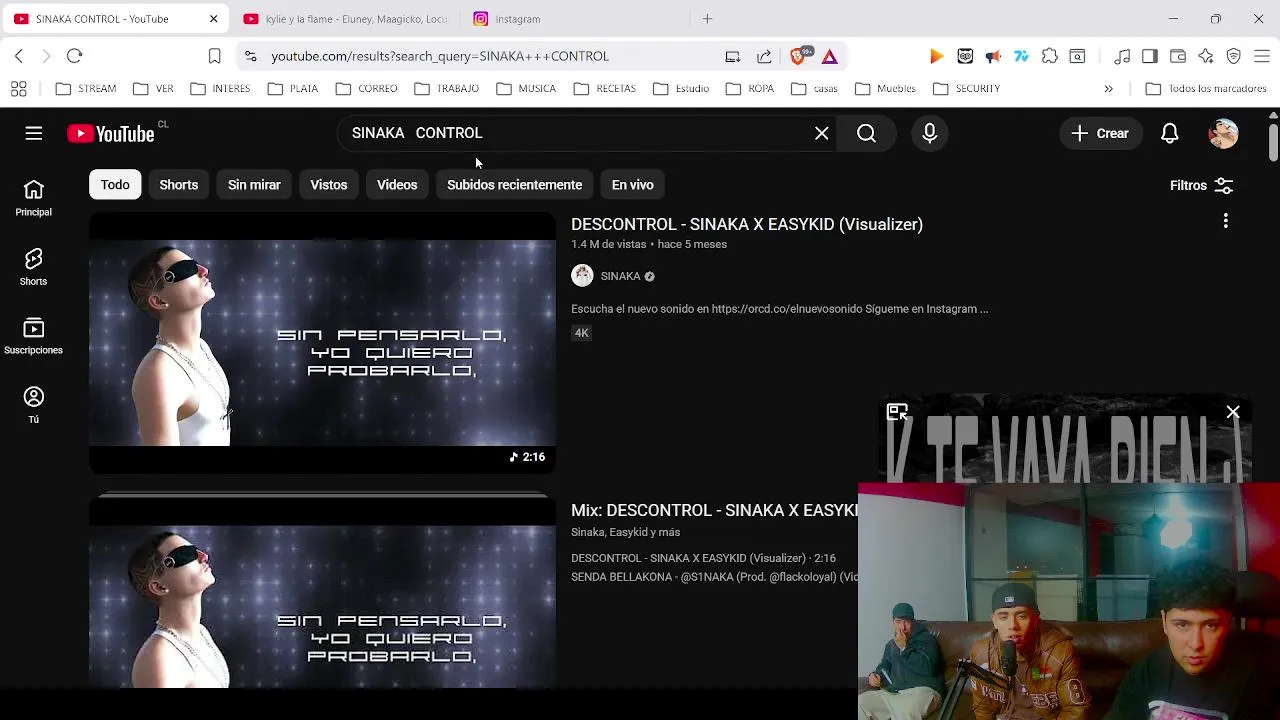
Task: Open the MUSICA bookmarks folder
Action: point(526,88)
